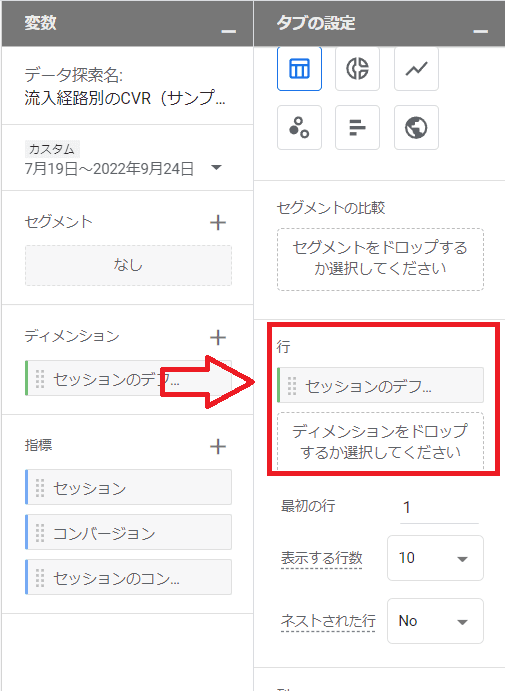Add a new dimension with plus icon
505x691 pixels.
(218, 338)
